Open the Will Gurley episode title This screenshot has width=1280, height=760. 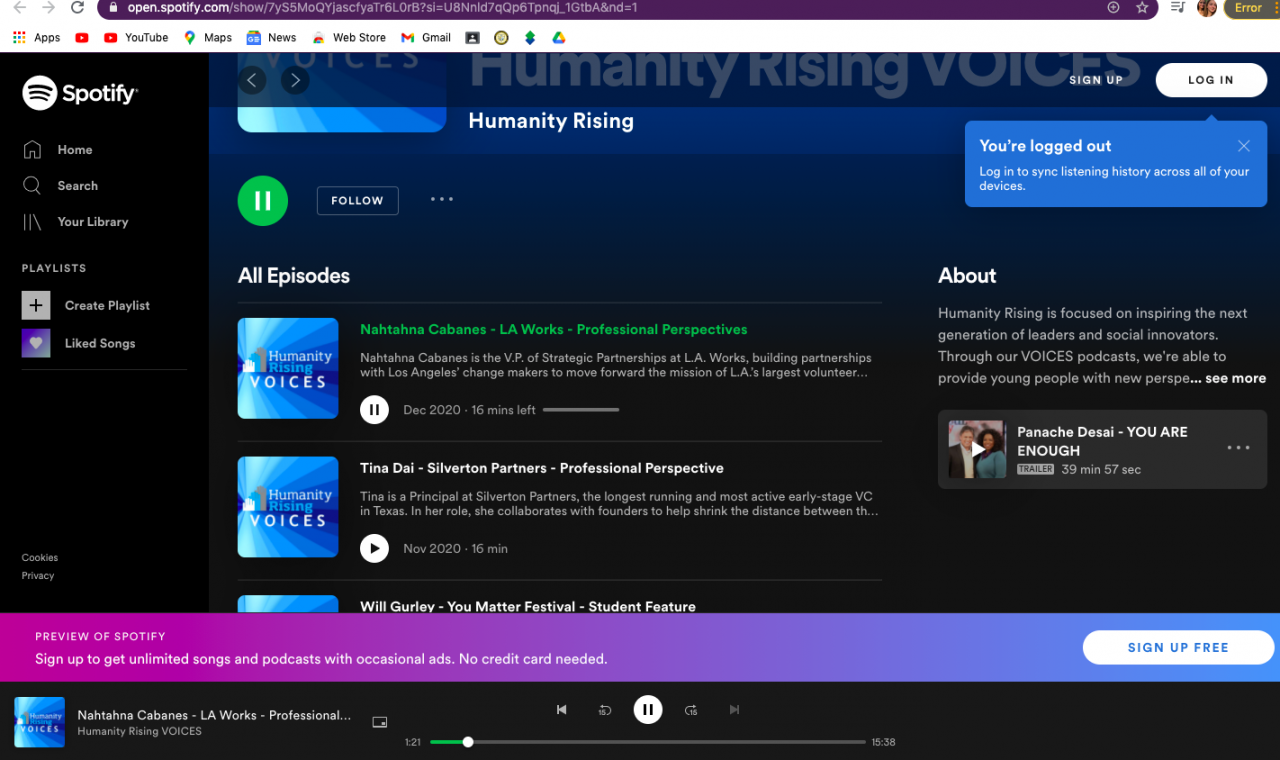point(528,606)
